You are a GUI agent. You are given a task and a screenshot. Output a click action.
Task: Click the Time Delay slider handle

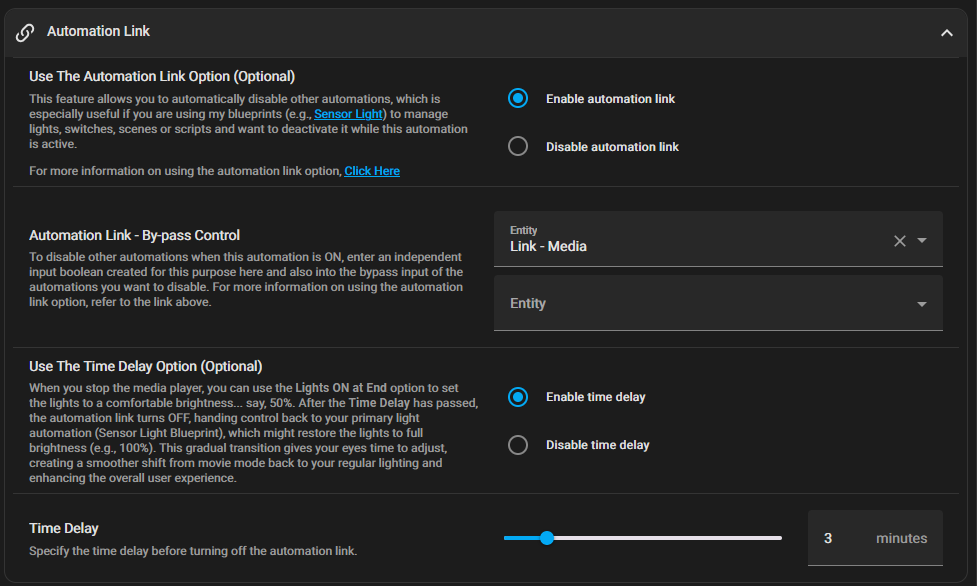click(546, 538)
